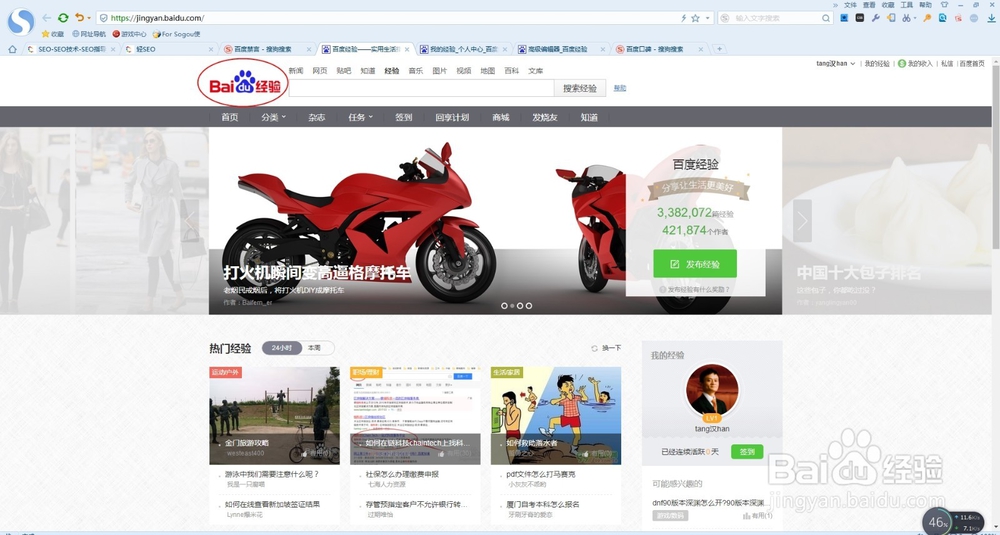The width and height of the screenshot is (1000, 535).
Task: Click the blue square toolbar extension icon
Action: pos(844,18)
